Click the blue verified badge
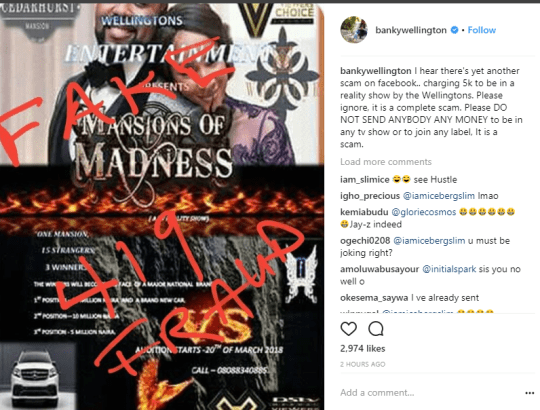The width and height of the screenshot is (540, 410). pyautogui.click(x=455, y=30)
